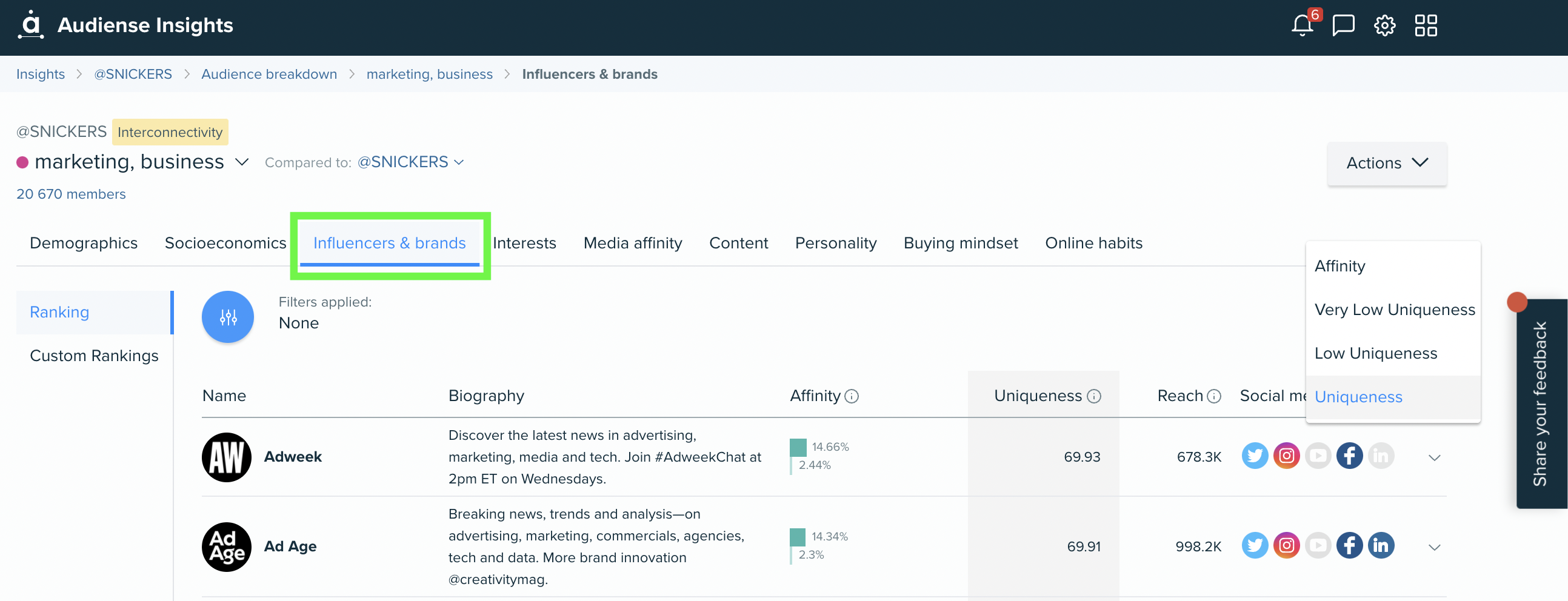The image size is (1568, 601).
Task: Click the 20 670 members link
Action: 71,194
